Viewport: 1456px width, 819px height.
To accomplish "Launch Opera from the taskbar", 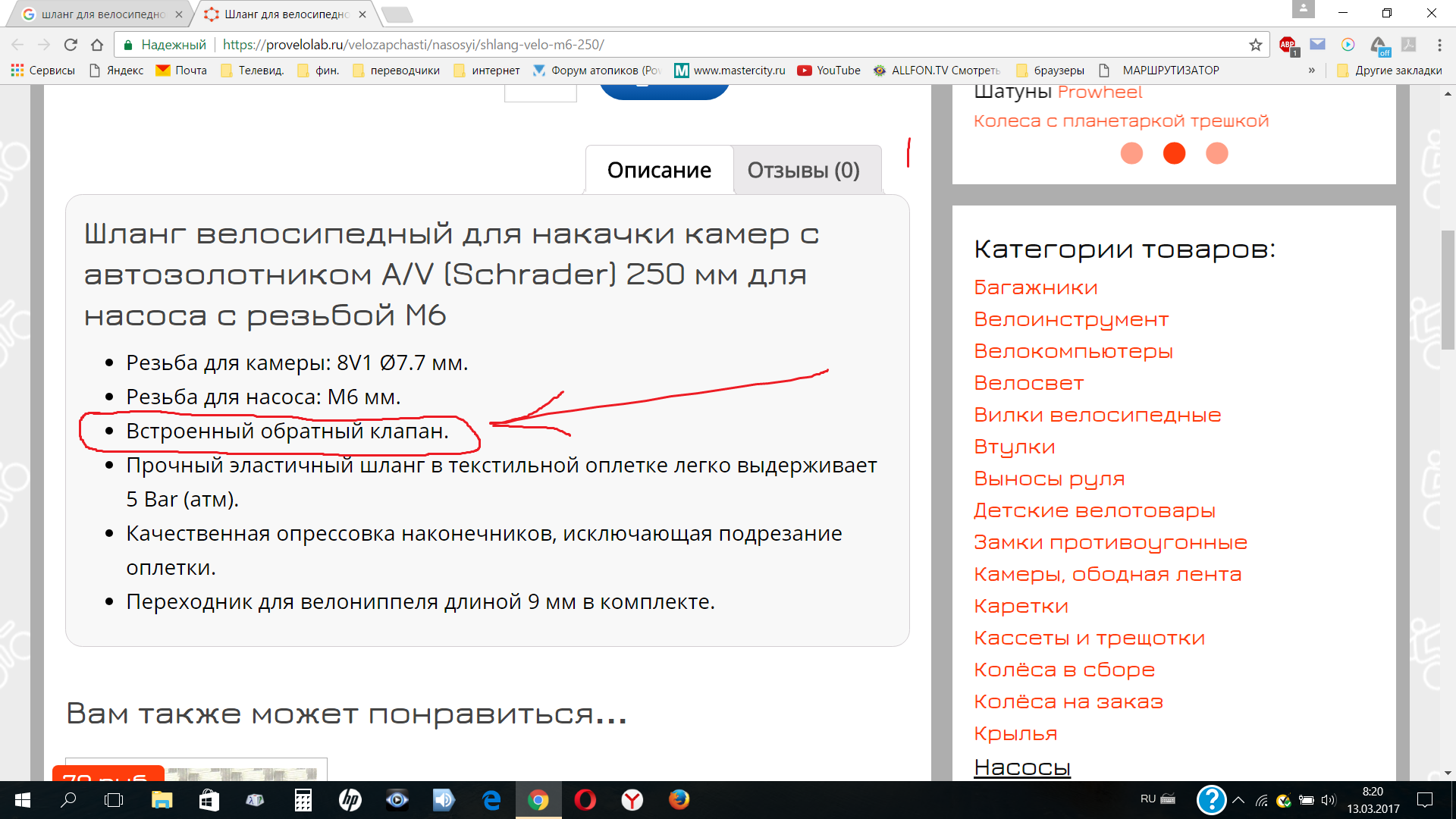I will pyautogui.click(x=585, y=799).
